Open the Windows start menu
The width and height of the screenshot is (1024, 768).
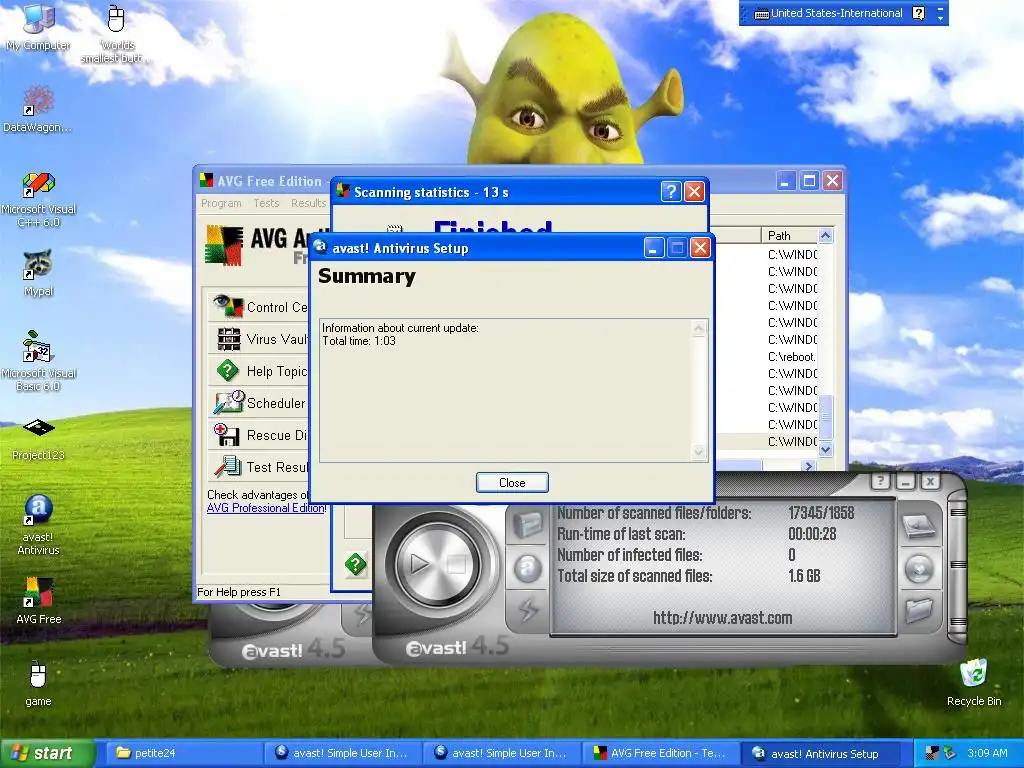coord(47,753)
